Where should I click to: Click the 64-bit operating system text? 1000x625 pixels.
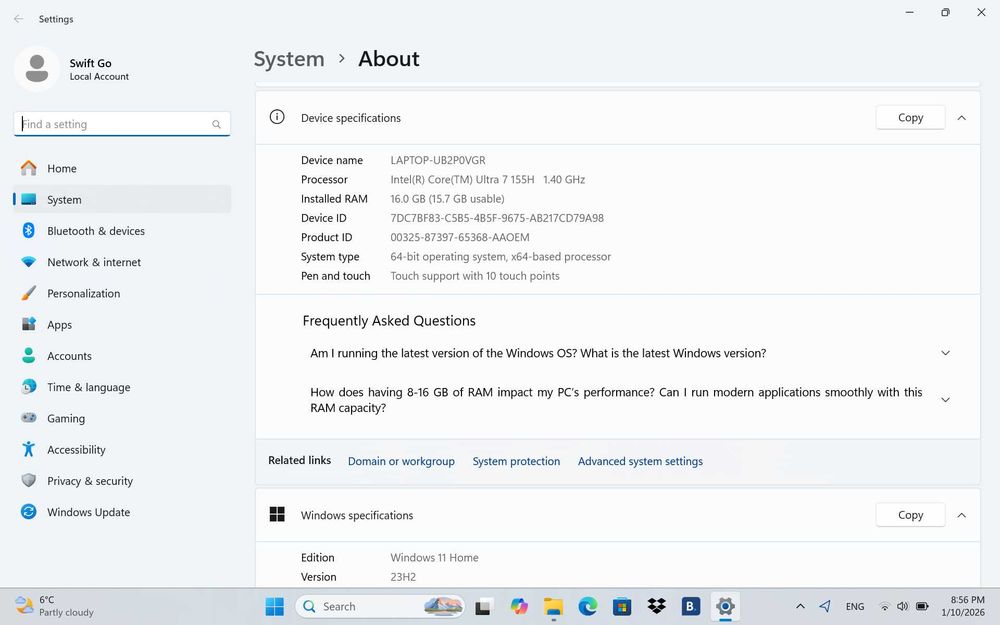(x=501, y=256)
